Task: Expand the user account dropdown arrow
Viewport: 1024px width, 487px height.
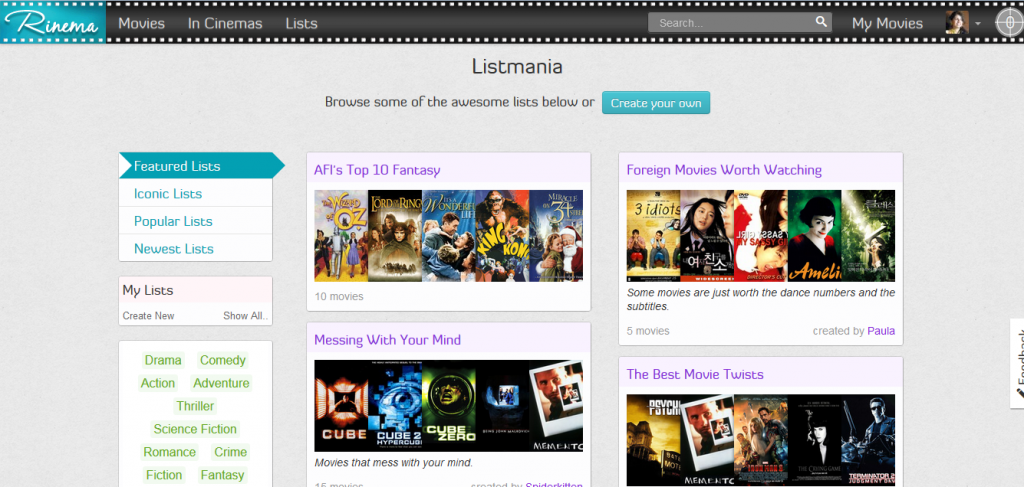Action: 978,24
